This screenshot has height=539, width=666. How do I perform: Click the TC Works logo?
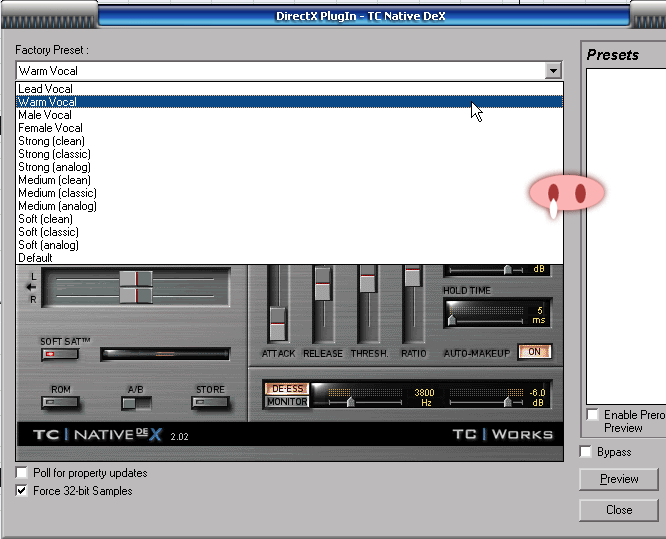click(x=502, y=434)
